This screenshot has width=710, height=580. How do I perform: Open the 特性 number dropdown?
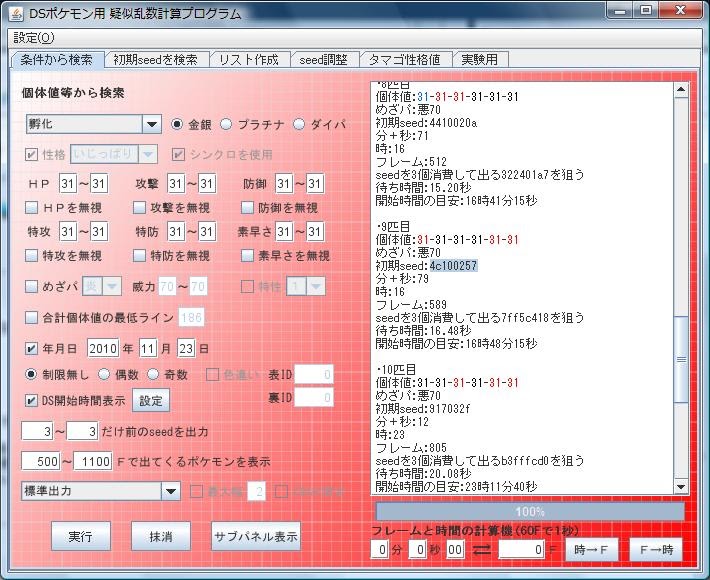(x=316, y=286)
